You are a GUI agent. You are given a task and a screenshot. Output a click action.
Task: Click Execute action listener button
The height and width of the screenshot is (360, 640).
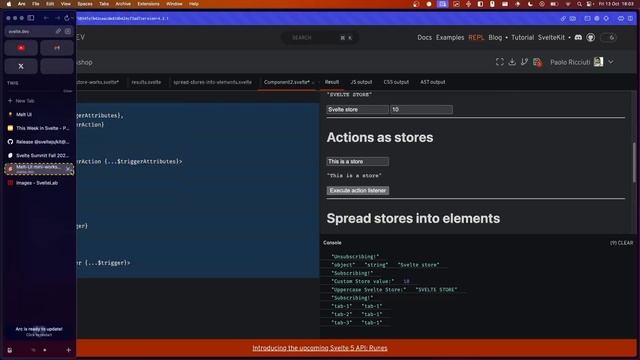pyautogui.click(x=358, y=191)
